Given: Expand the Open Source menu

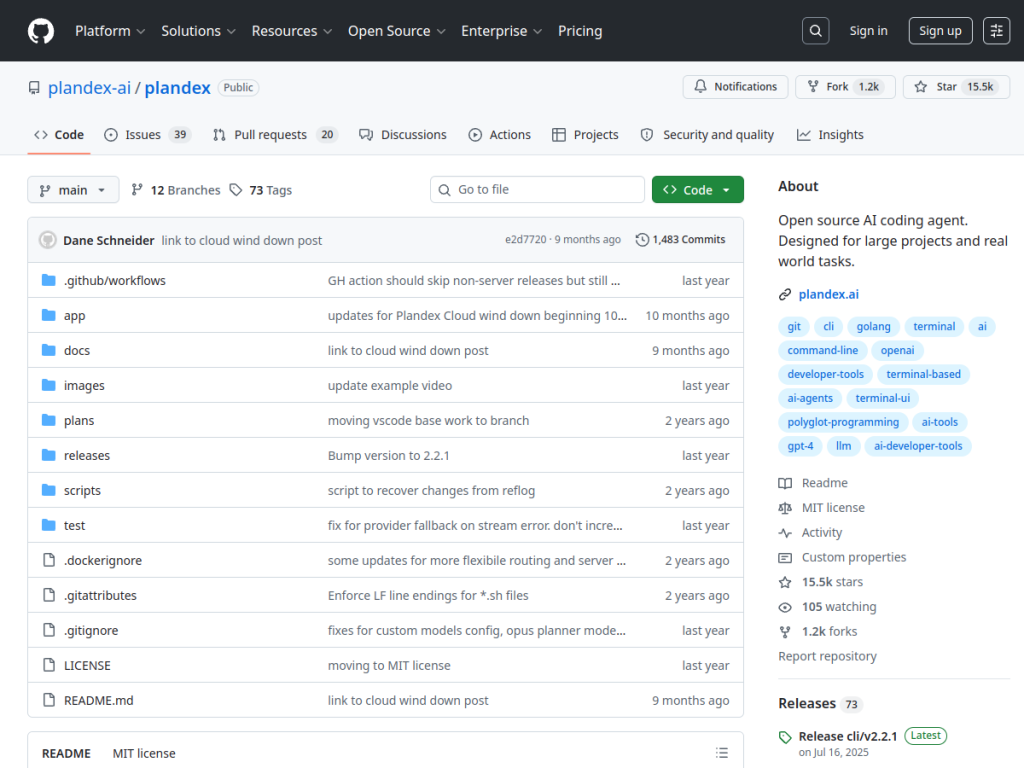Looking at the screenshot, I should [396, 31].
